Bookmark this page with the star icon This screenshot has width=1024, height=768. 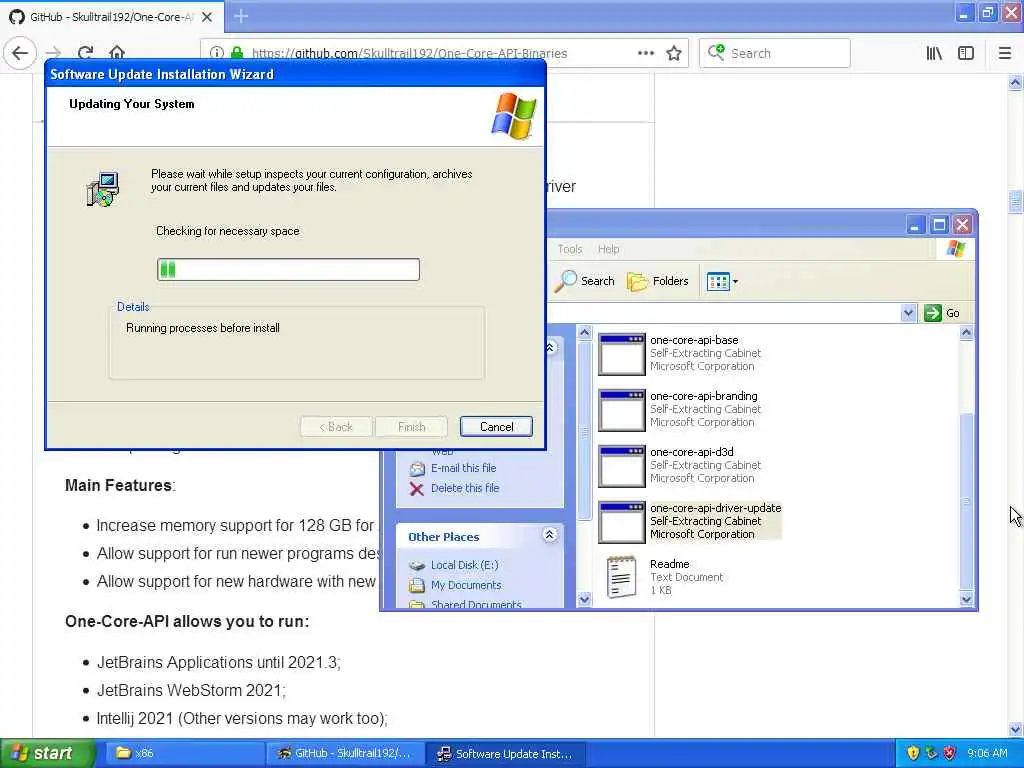[674, 53]
